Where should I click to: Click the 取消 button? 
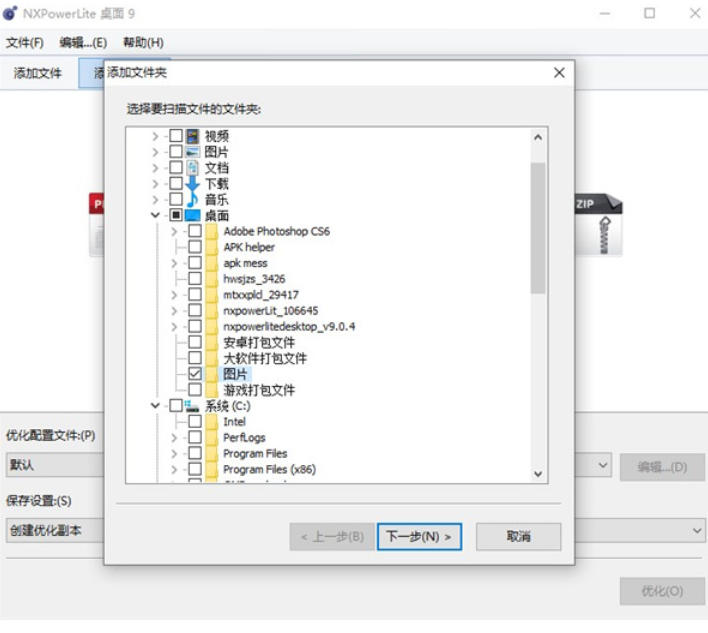click(518, 536)
